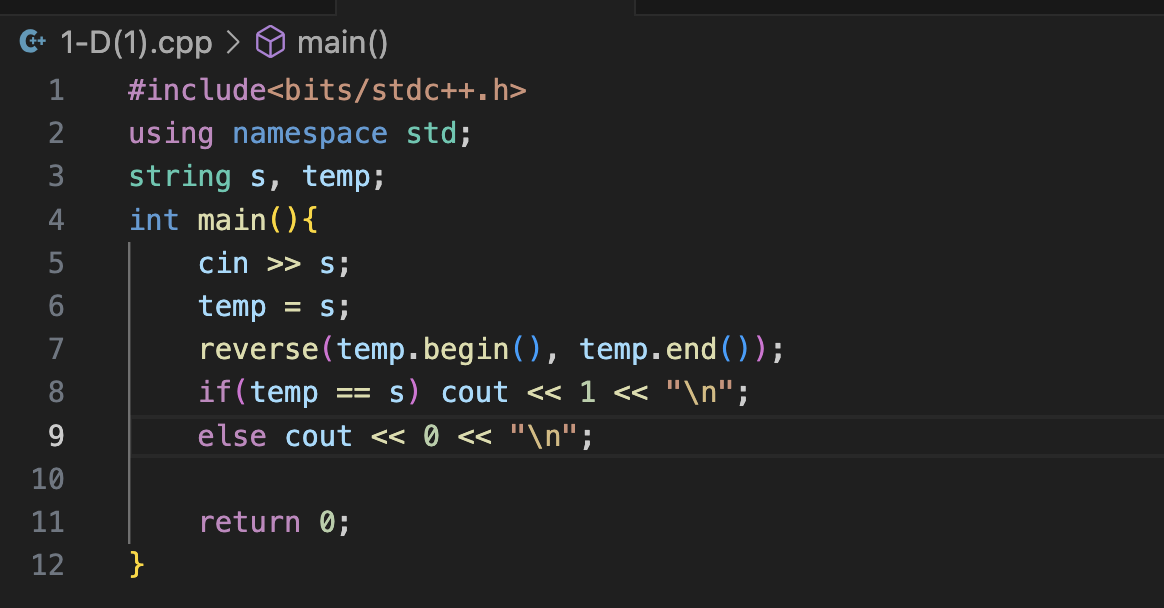The width and height of the screenshot is (1164, 608).
Task: Click line number 4 in the gutter
Action: pos(56,220)
